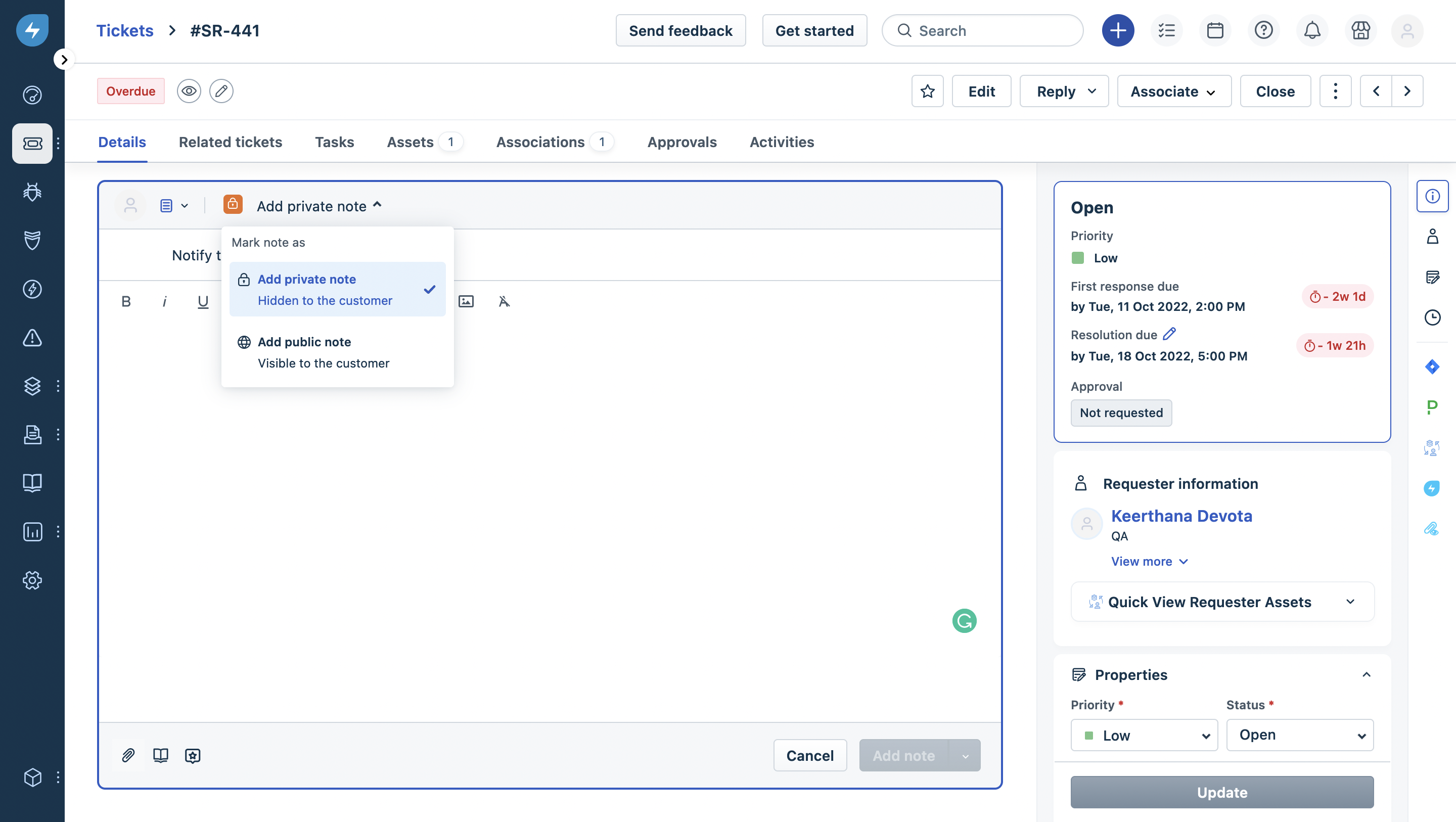Expand Quick View Requester Assets

click(1222, 602)
